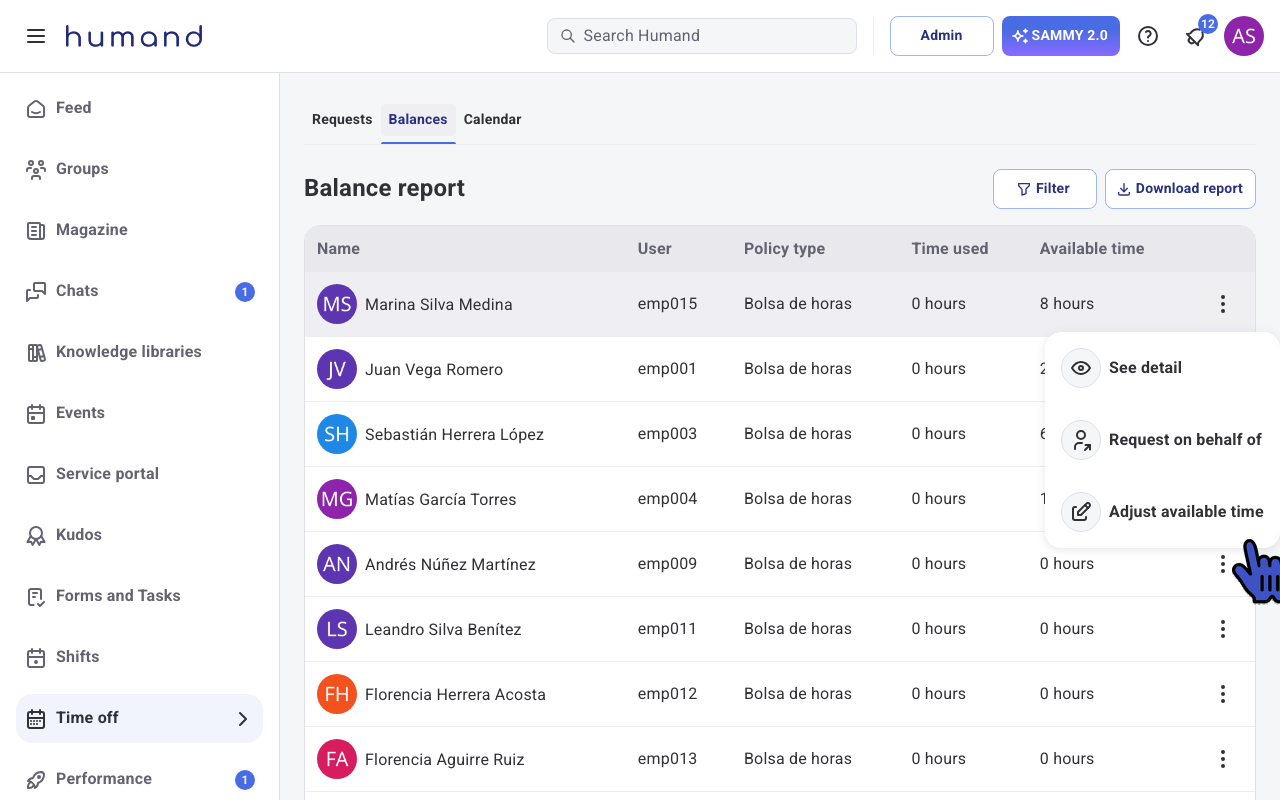
Task: Open the Filter button
Action: point(1044,189)
